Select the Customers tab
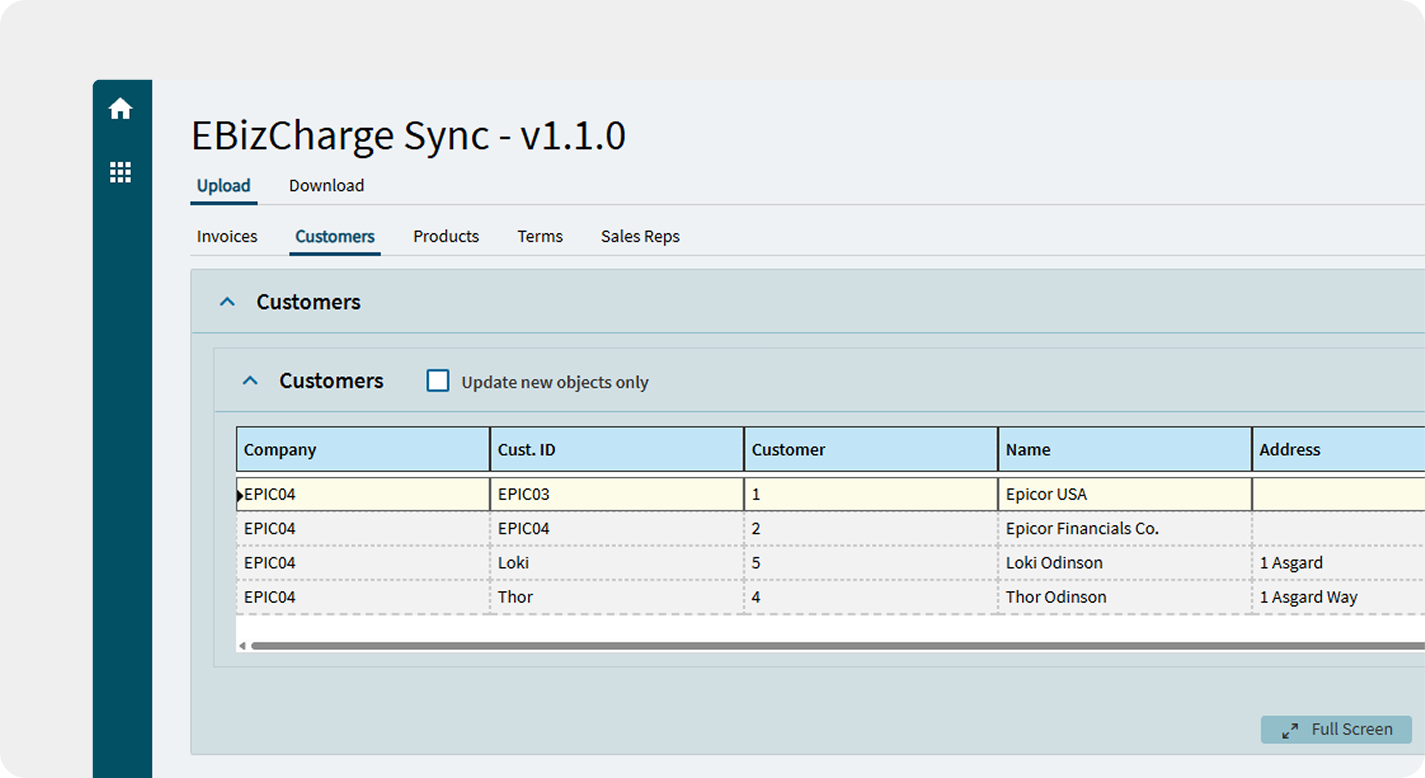Image resolution: width=1425 pixels, height=778 pixels. (x=335, y=237)
